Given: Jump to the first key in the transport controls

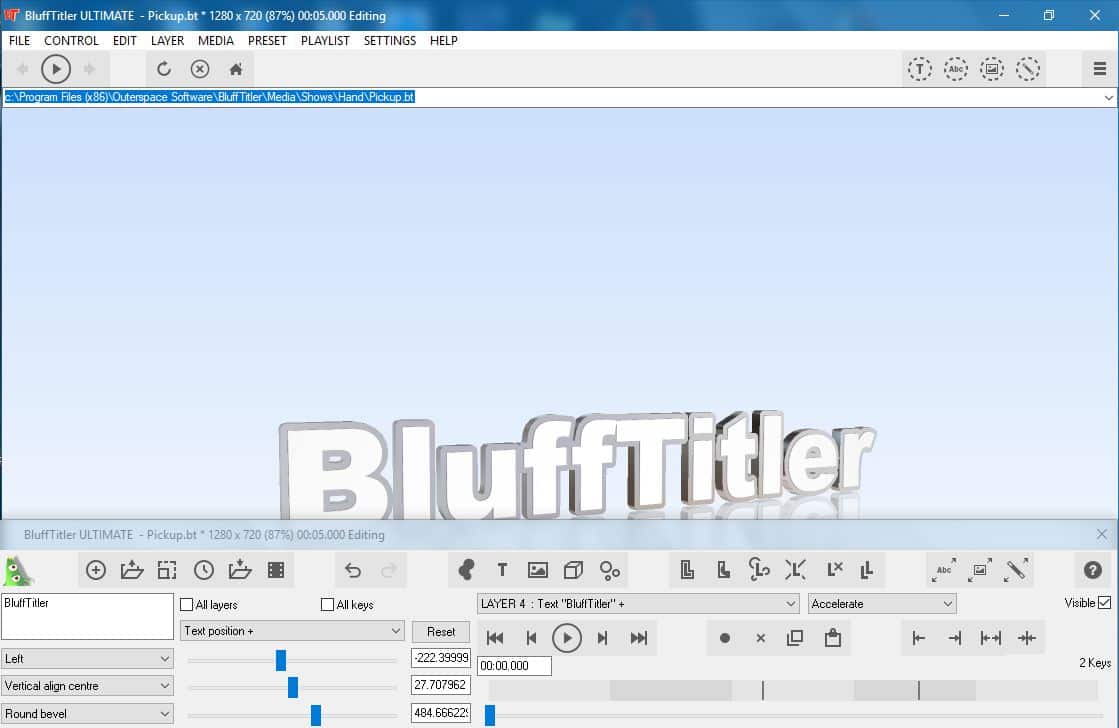Looking at the screenshot, I should point(495,638).
